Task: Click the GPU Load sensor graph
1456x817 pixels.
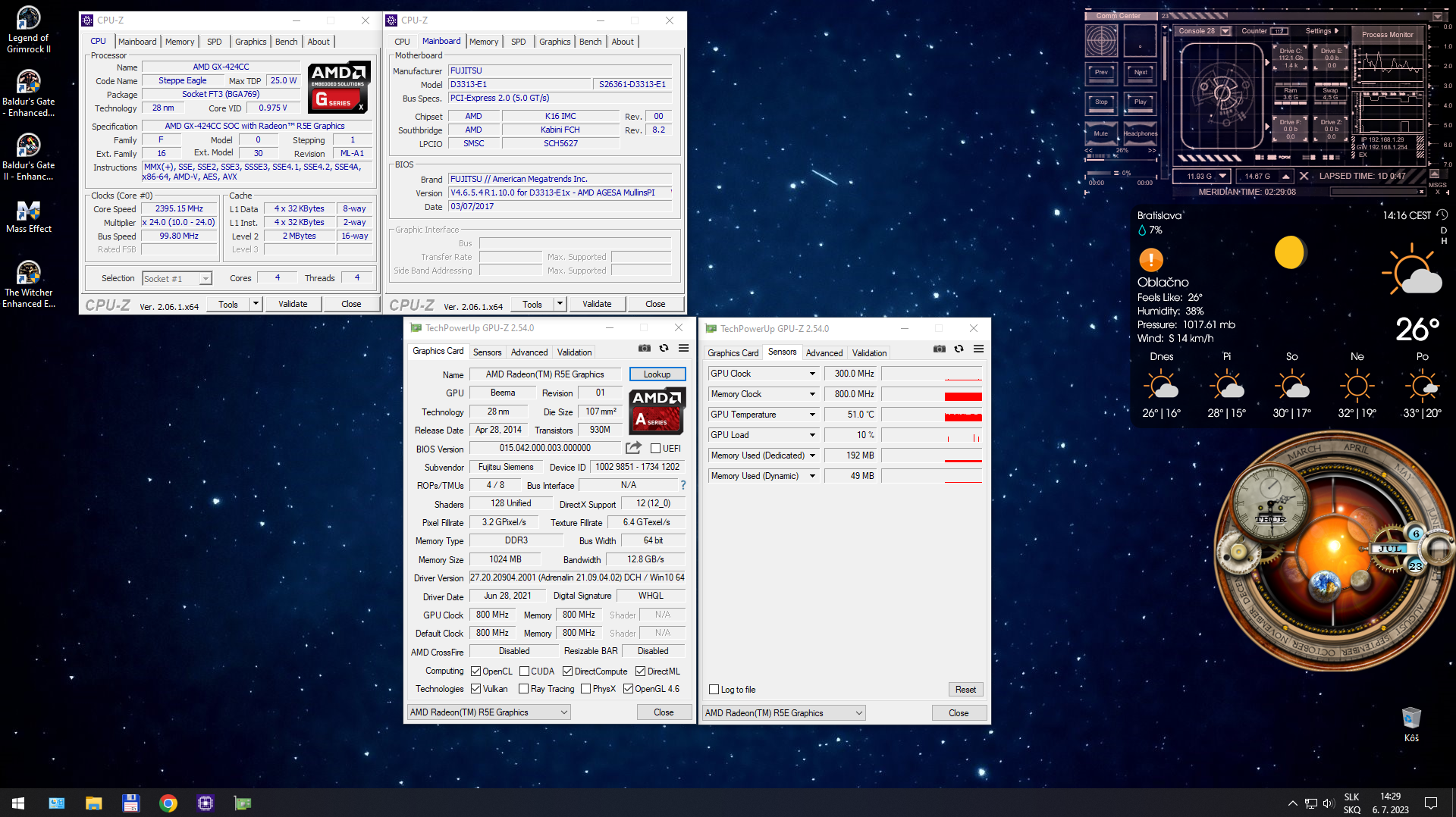Action: click(931, 435)
